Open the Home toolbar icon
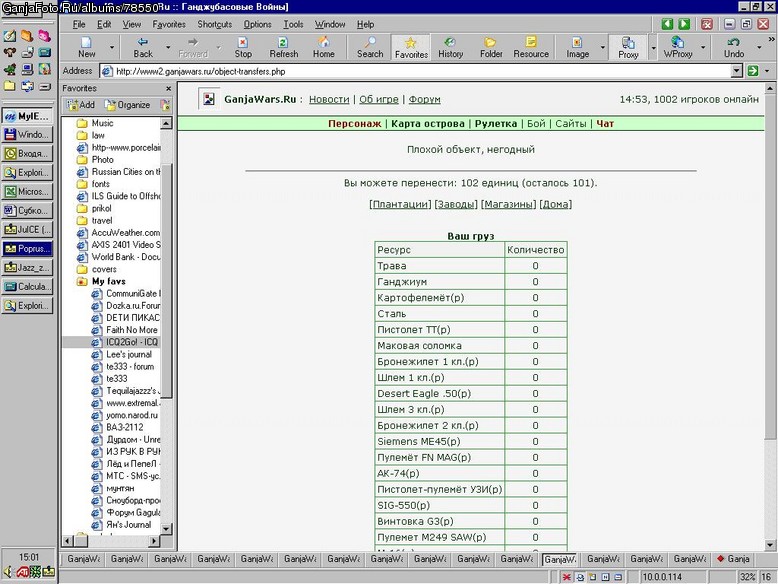This screenshot has height=584, width=778. coord(323,48)
